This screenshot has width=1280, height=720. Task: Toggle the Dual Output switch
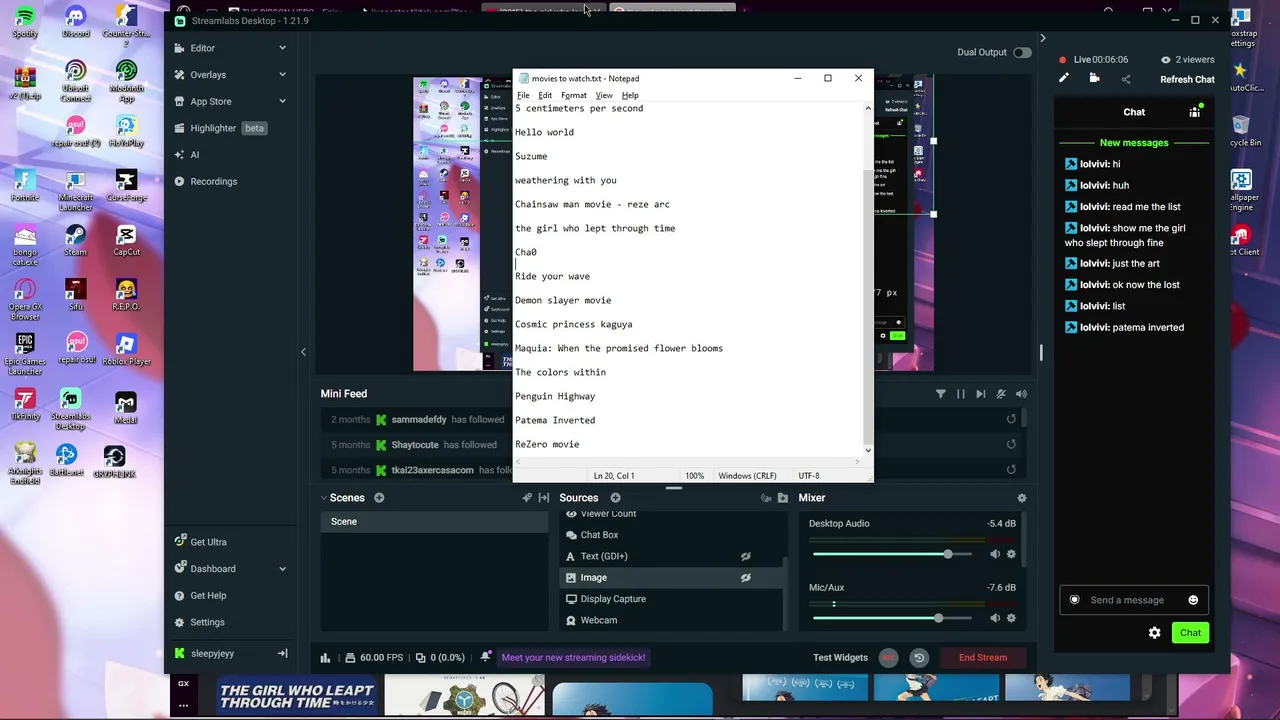click(x=1021, y=52)
